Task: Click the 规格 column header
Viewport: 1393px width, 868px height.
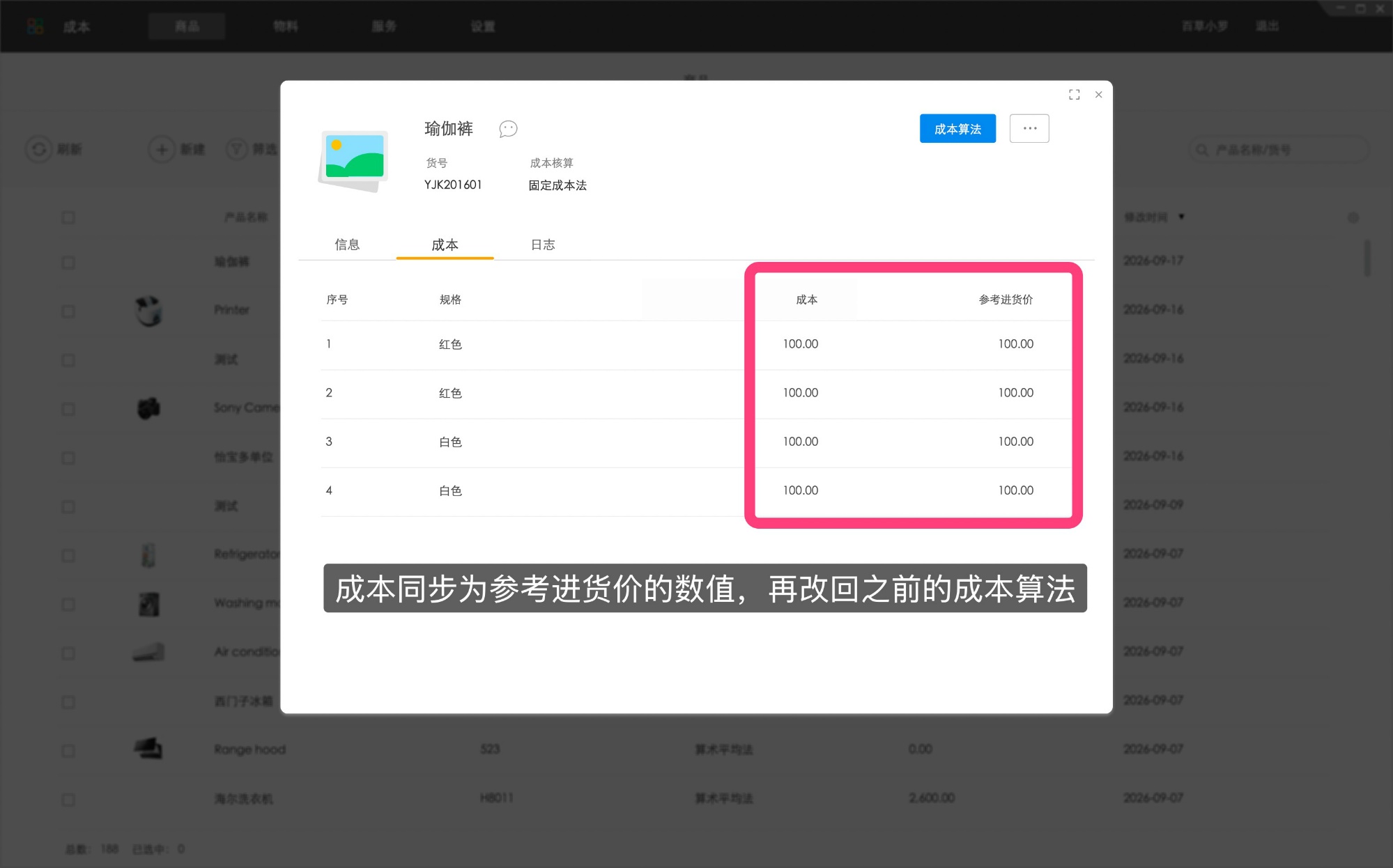Action: [x=450, y=300]
